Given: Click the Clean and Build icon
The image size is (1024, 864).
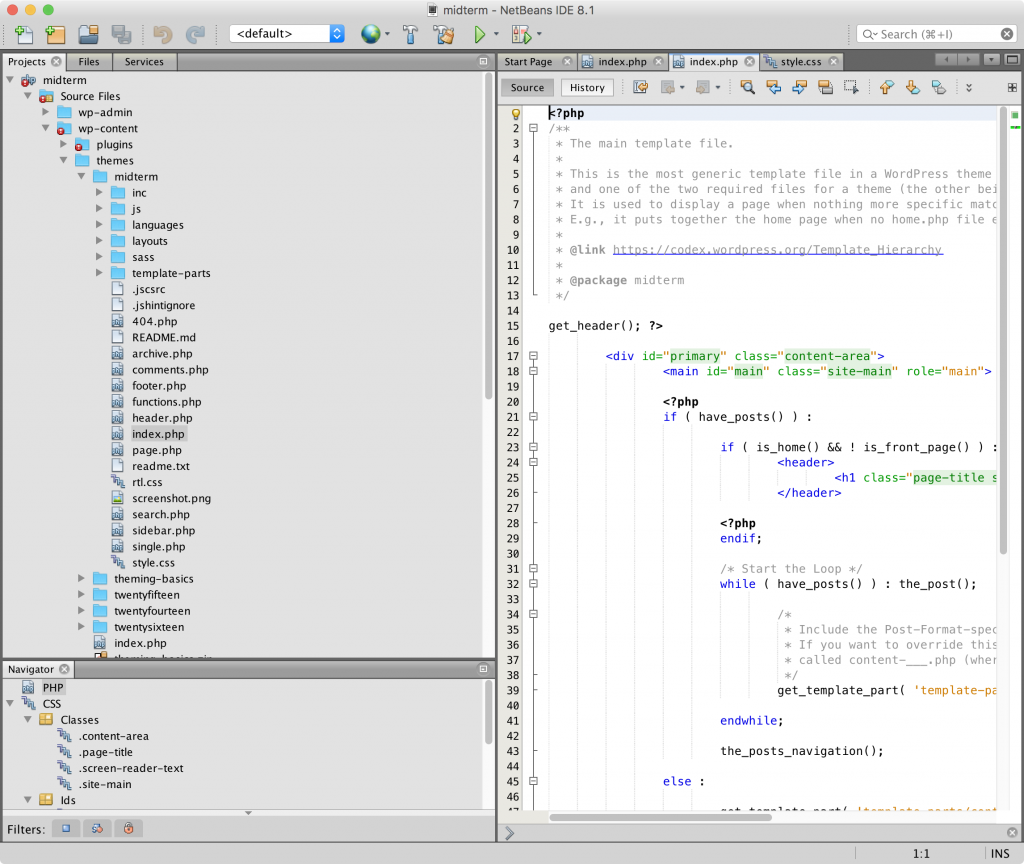Looking at the screenshot, I should click(x=444, y=34).
